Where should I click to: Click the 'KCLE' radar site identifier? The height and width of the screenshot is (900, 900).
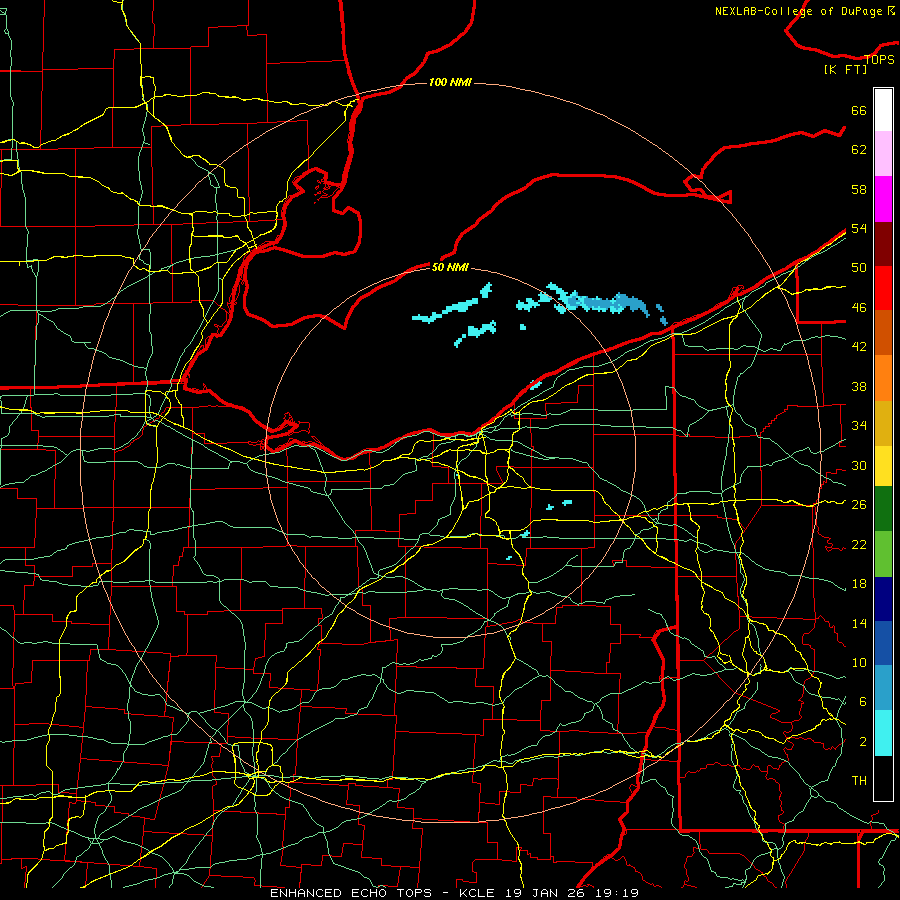click(476, 893)
